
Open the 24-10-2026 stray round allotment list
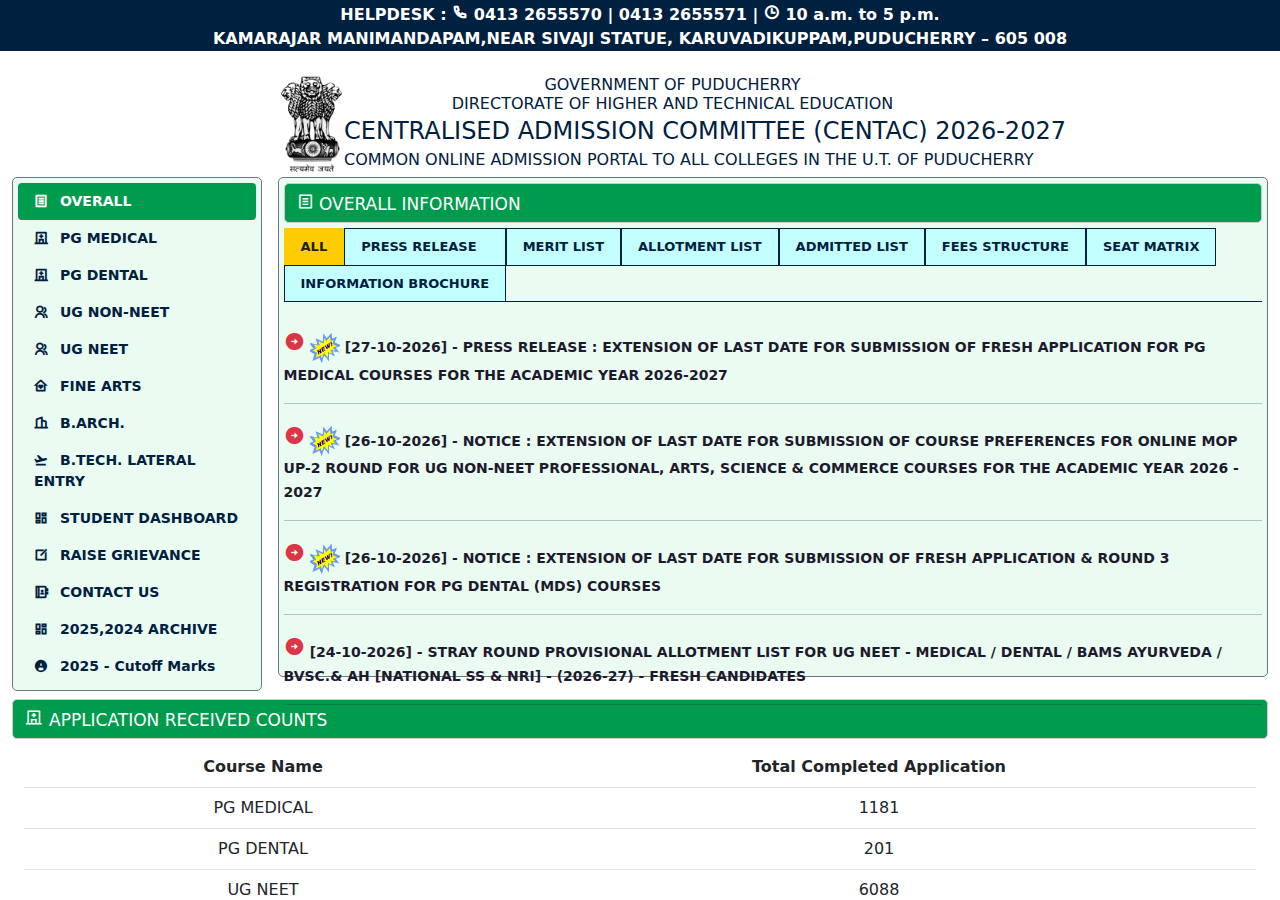753,664
